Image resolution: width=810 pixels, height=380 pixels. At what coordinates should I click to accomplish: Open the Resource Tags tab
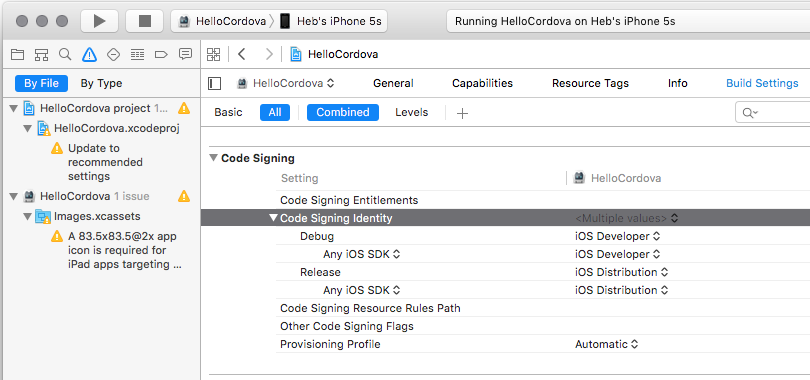[590, 83]
